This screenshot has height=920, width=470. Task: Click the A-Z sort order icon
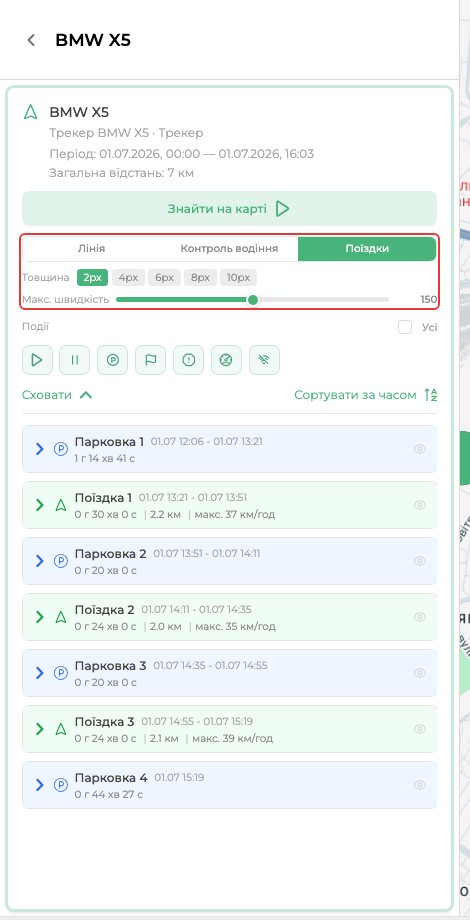(431, 395)
